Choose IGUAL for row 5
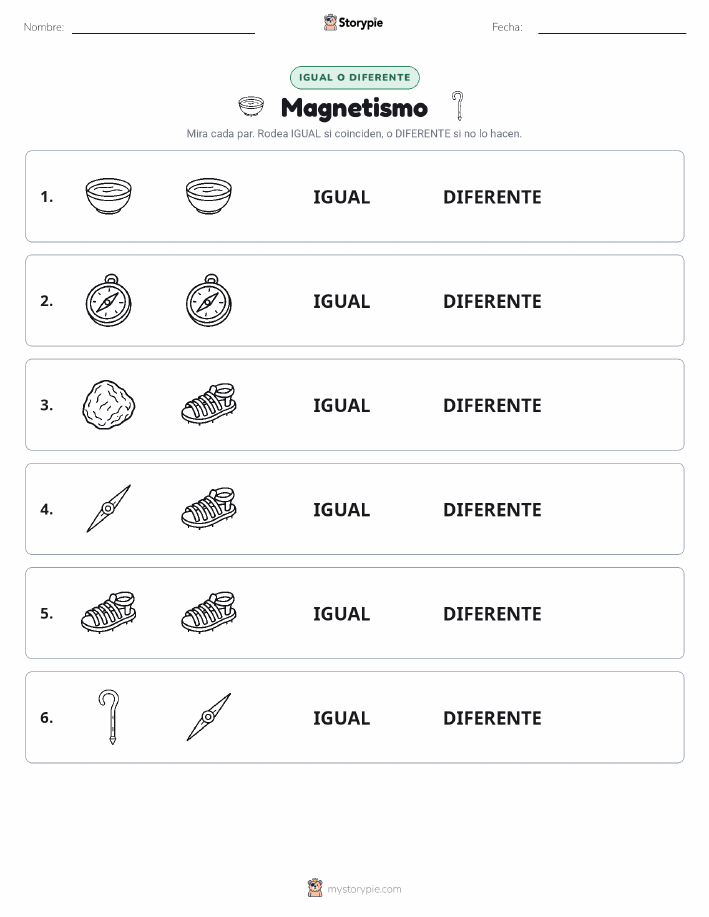The height and width of the screenshot is (917, 709). [342, 613]
